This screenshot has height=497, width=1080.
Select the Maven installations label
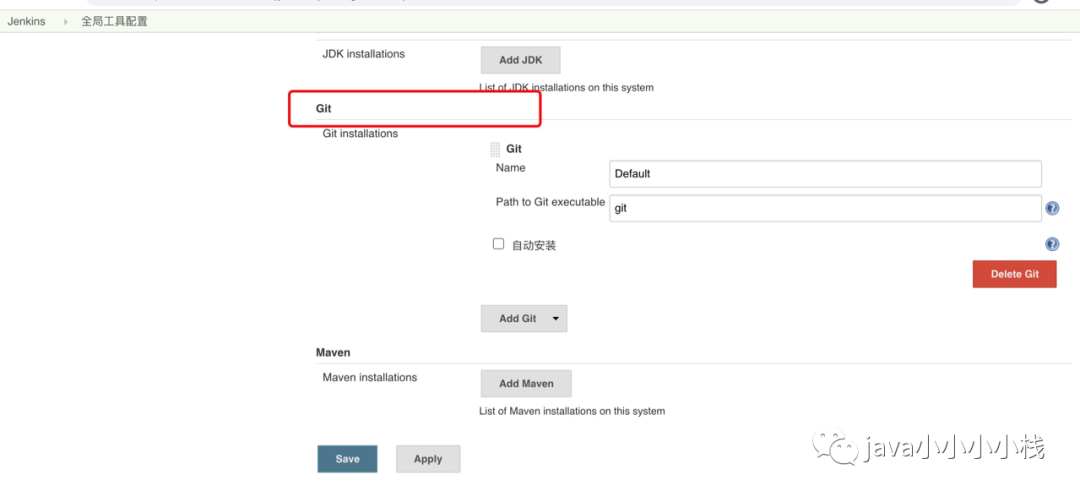pos(370,377)
